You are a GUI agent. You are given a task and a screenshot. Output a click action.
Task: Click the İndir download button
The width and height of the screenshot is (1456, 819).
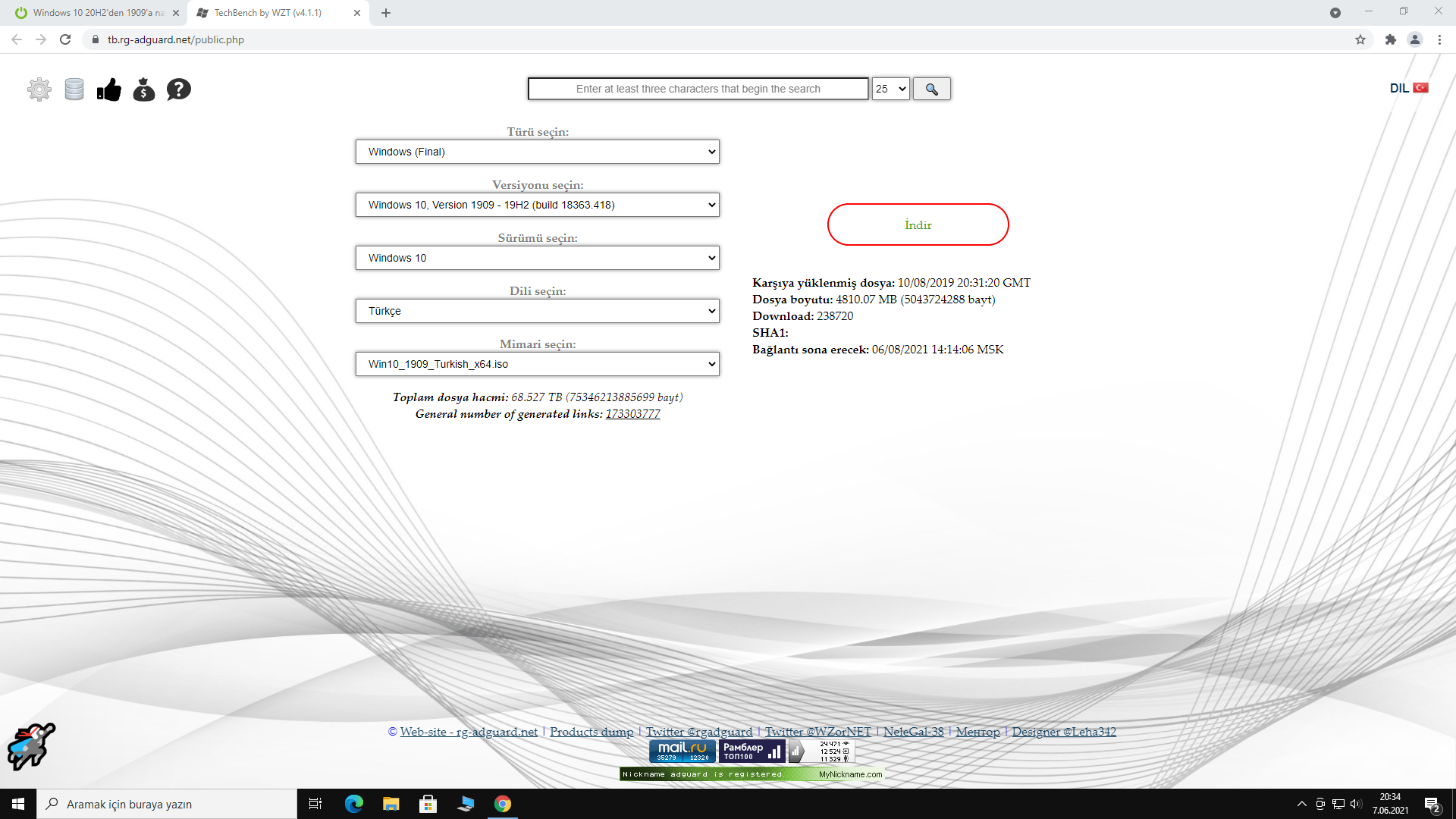[918, 224]
